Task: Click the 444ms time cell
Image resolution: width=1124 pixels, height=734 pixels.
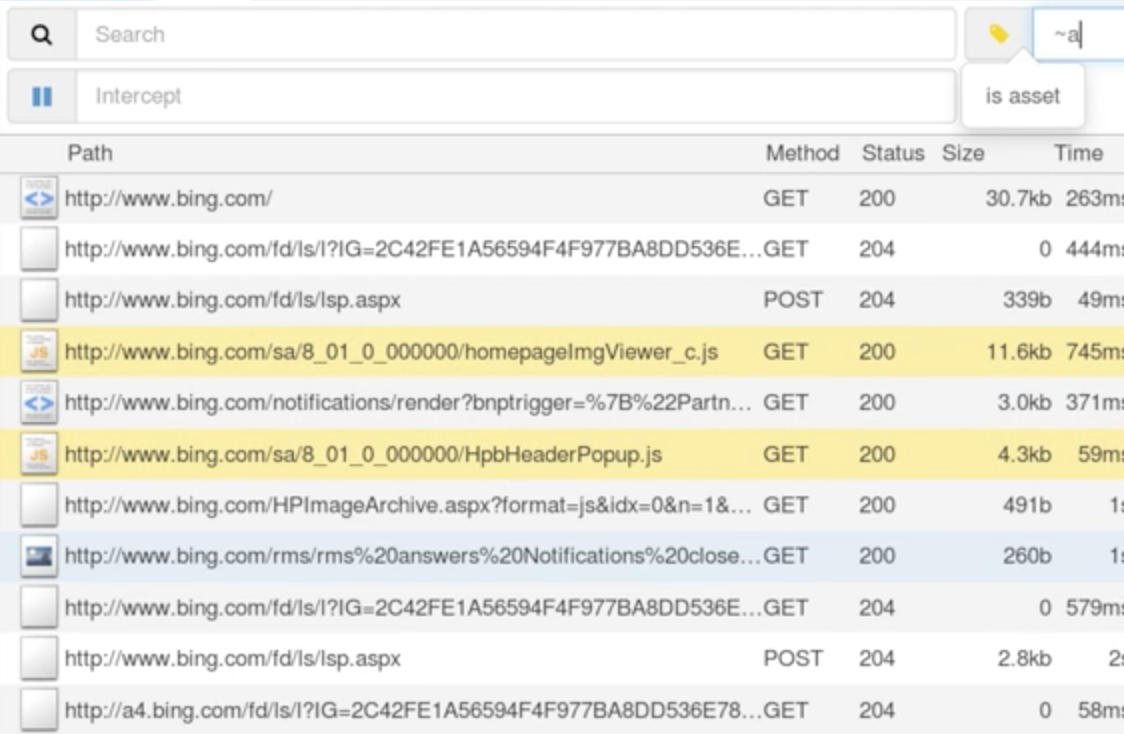Action: coord(1094,249)
